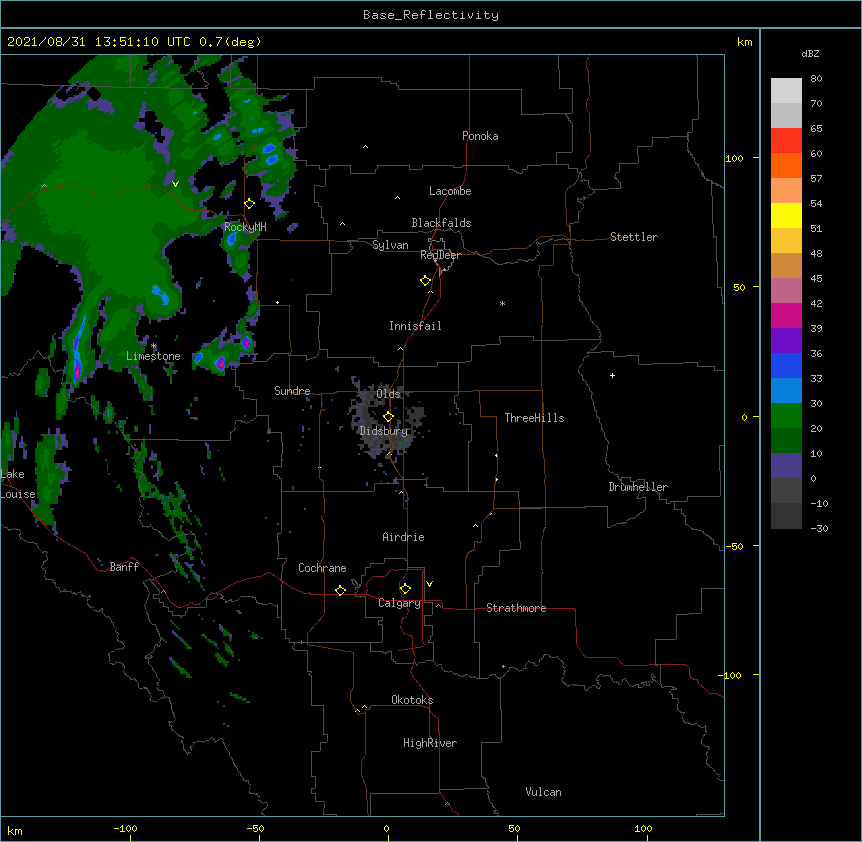Click the white asterisk marker east of Innisfail
Viewport: 862px width, 842px height.
click(502, 304)
